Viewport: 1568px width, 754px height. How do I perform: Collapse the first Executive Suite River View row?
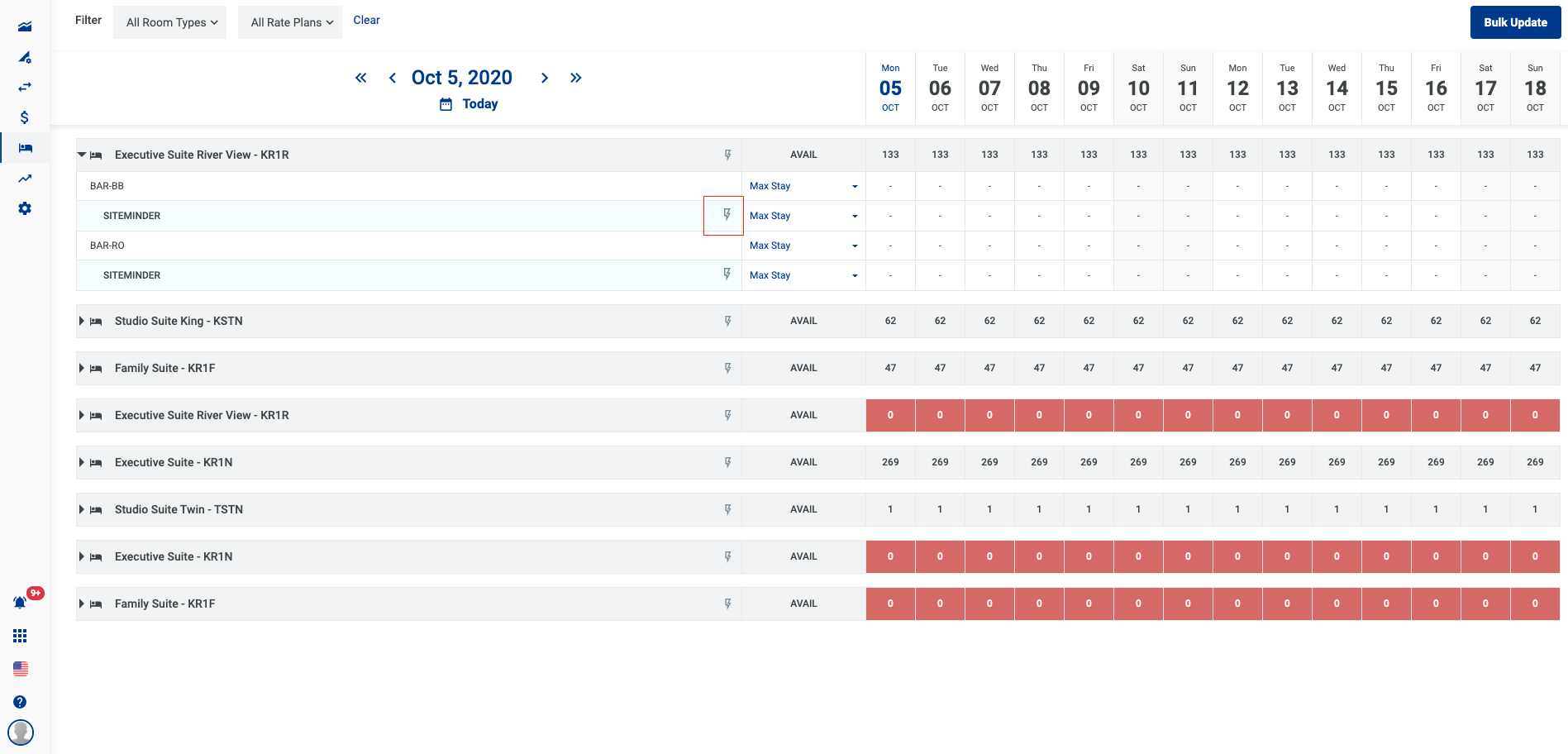[x=82, y=155]
